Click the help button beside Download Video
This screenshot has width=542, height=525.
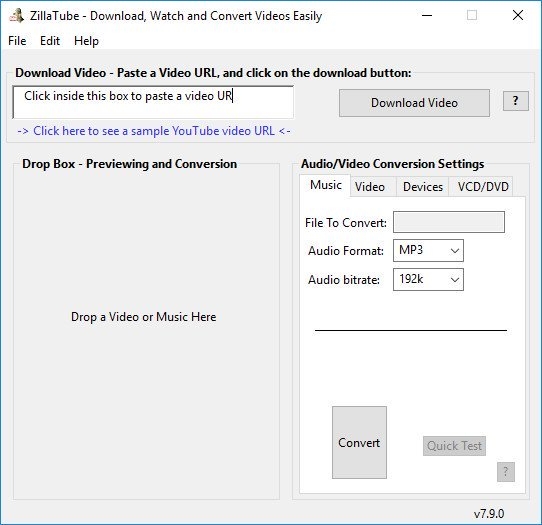pyautogui.click(x=515, y=101)
